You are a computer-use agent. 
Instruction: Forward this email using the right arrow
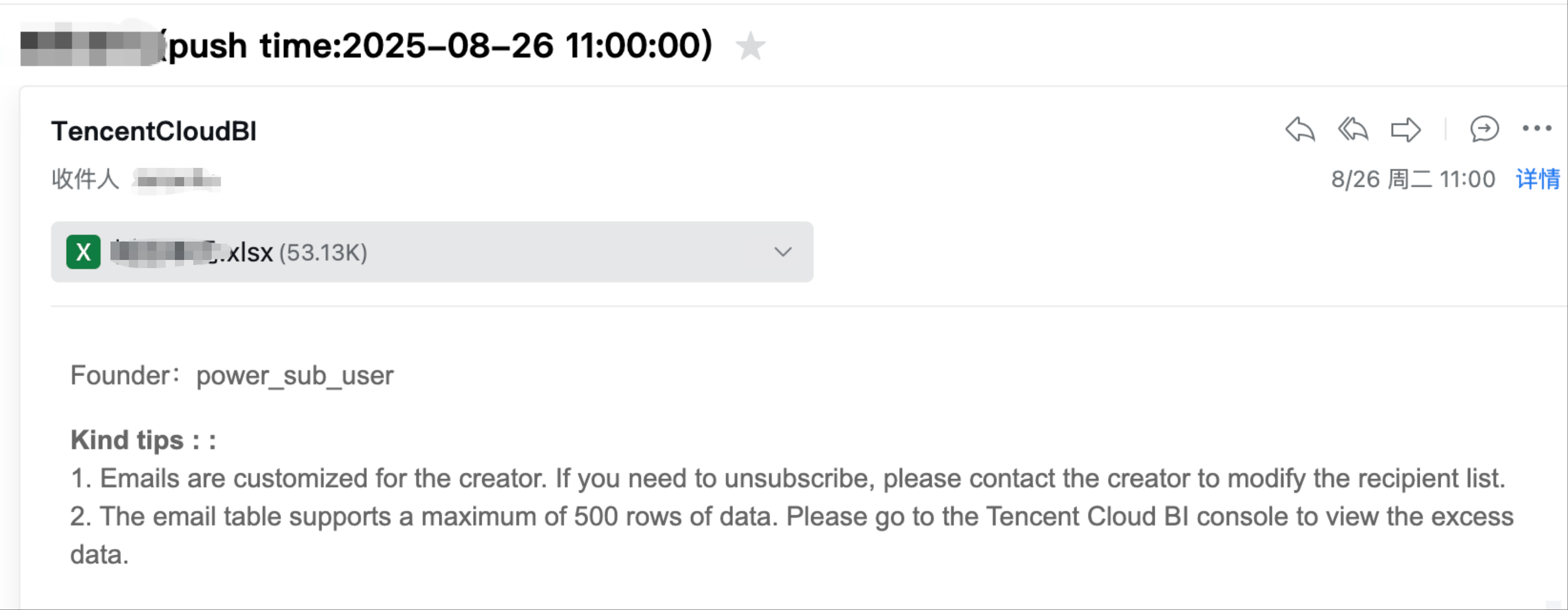click(x=1405, y=129)
